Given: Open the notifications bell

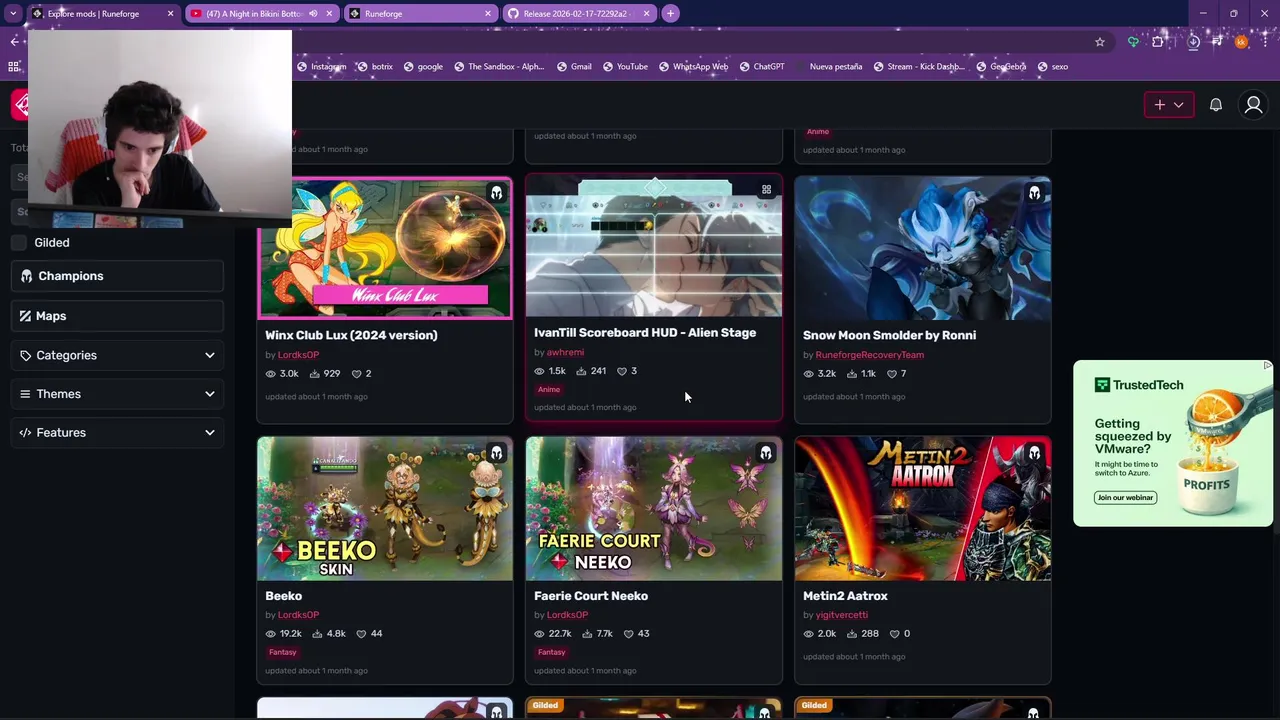Looking at the screenshot, I should point(1216,105).
